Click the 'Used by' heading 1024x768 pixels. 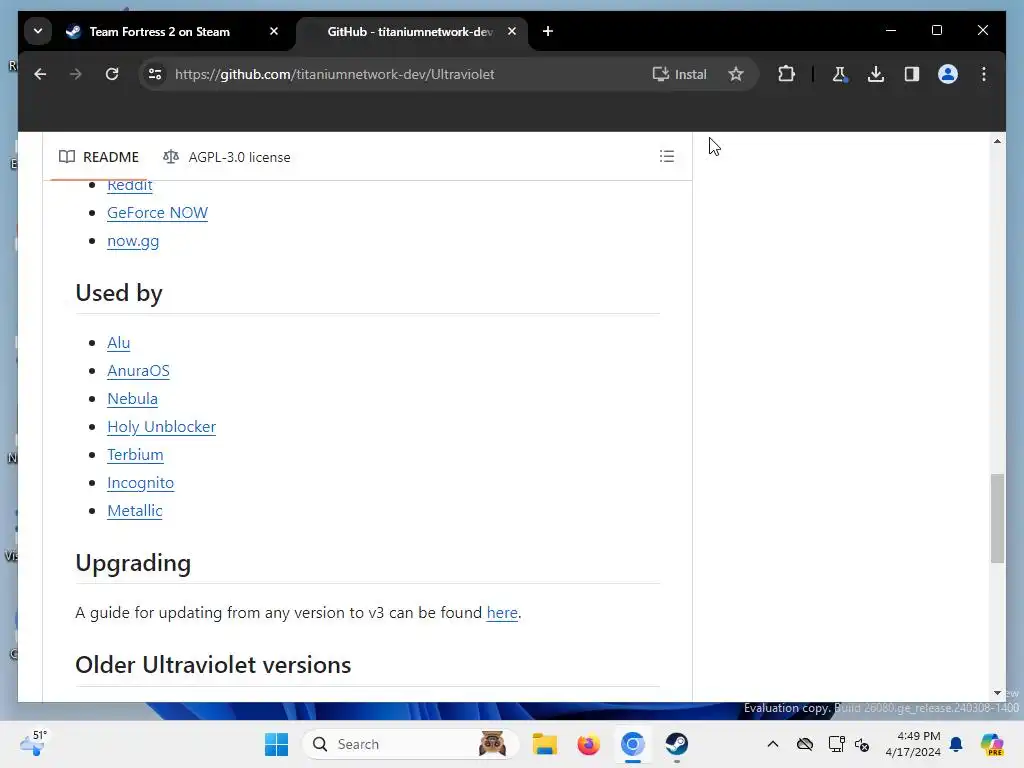click(119, 293)
